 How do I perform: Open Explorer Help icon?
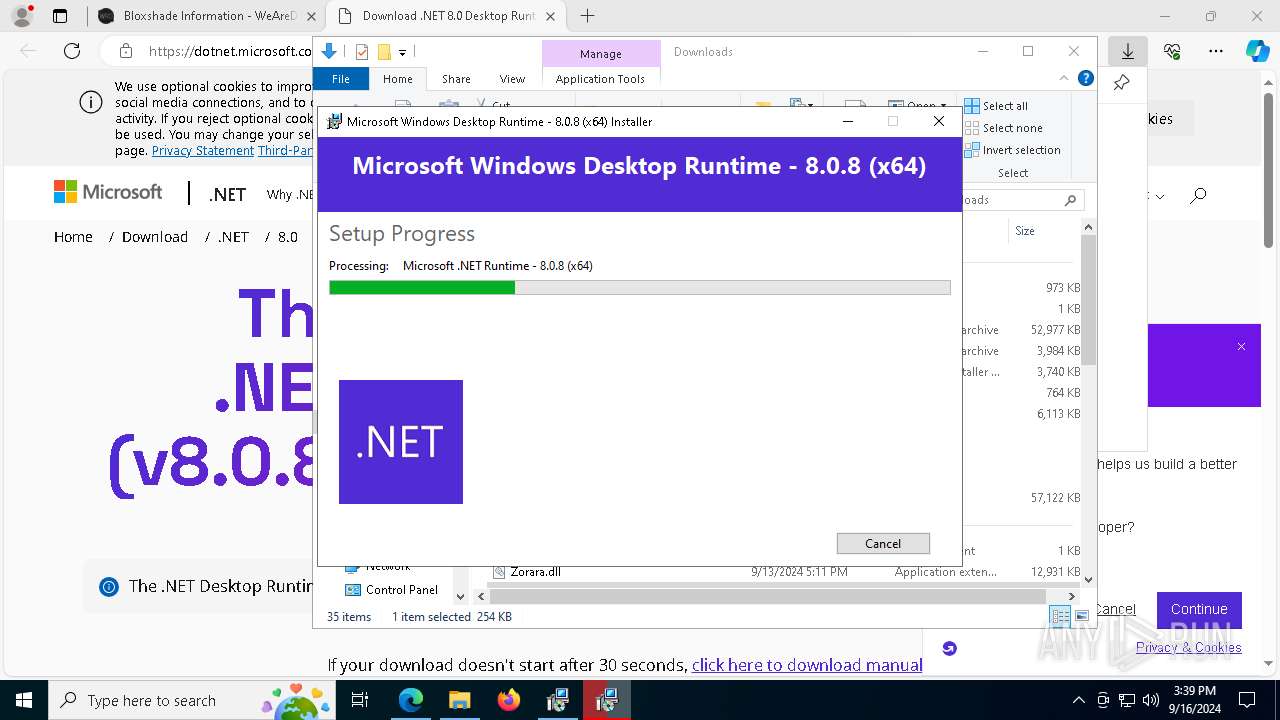click(x=1085, y=78)
